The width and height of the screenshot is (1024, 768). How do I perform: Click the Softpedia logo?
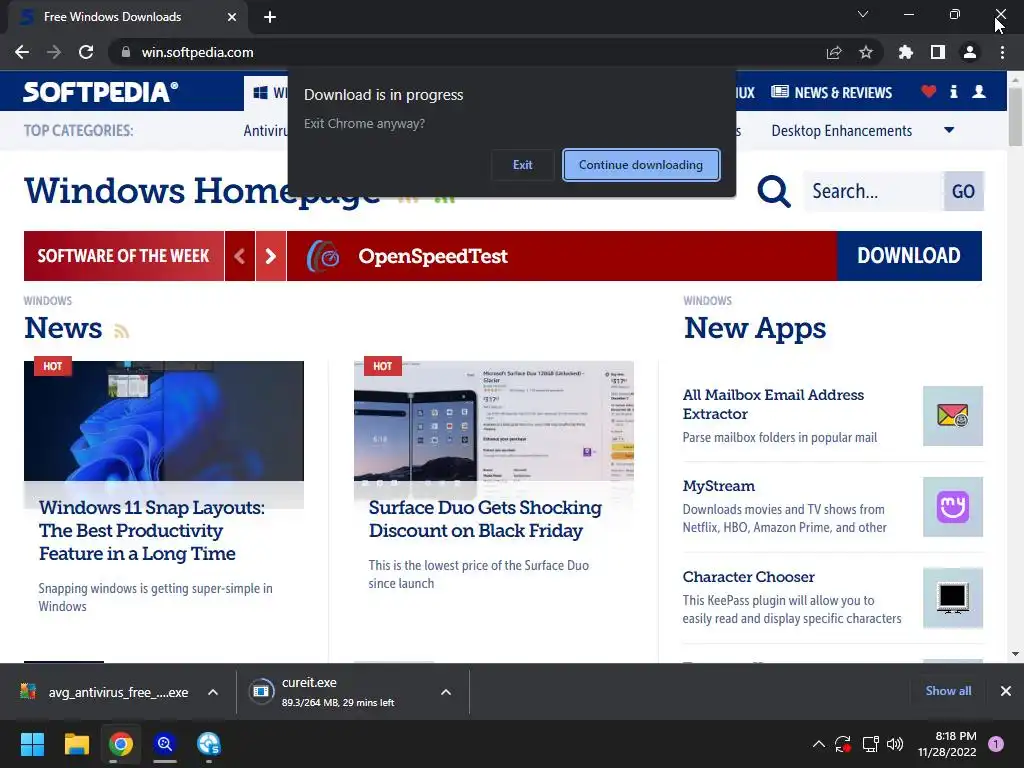(x=101, y=92)
